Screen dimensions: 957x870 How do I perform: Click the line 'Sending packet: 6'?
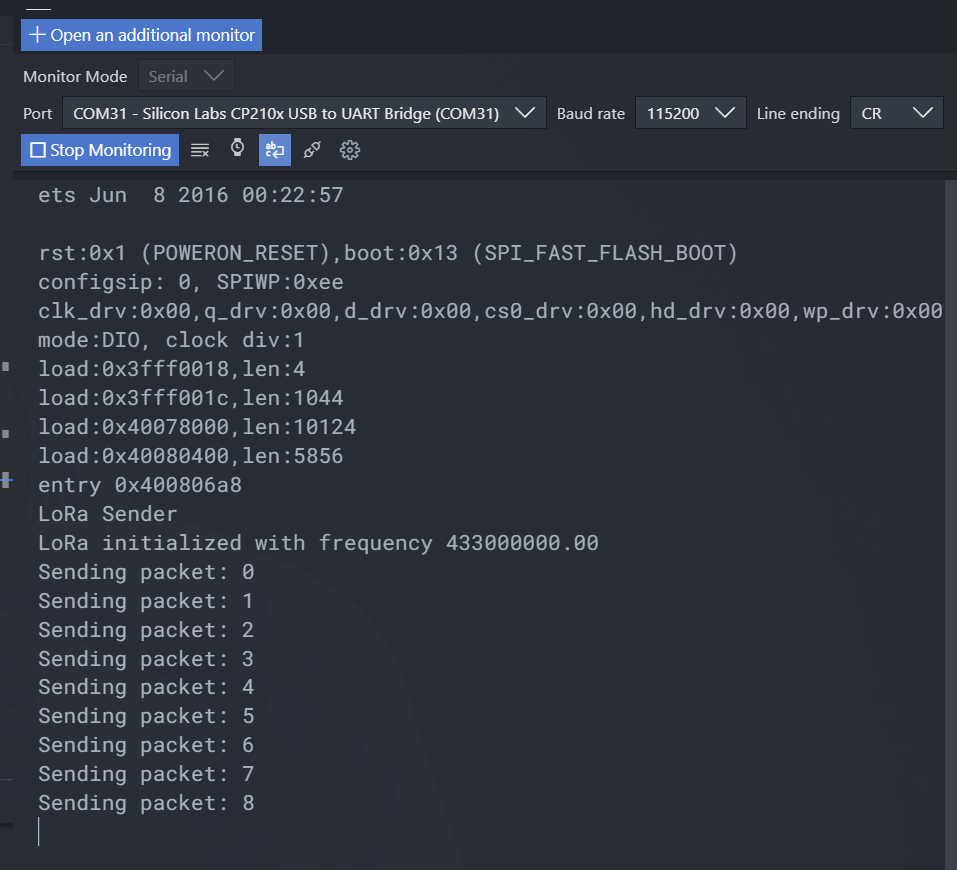pyautogui.click(x=146, y=745)
